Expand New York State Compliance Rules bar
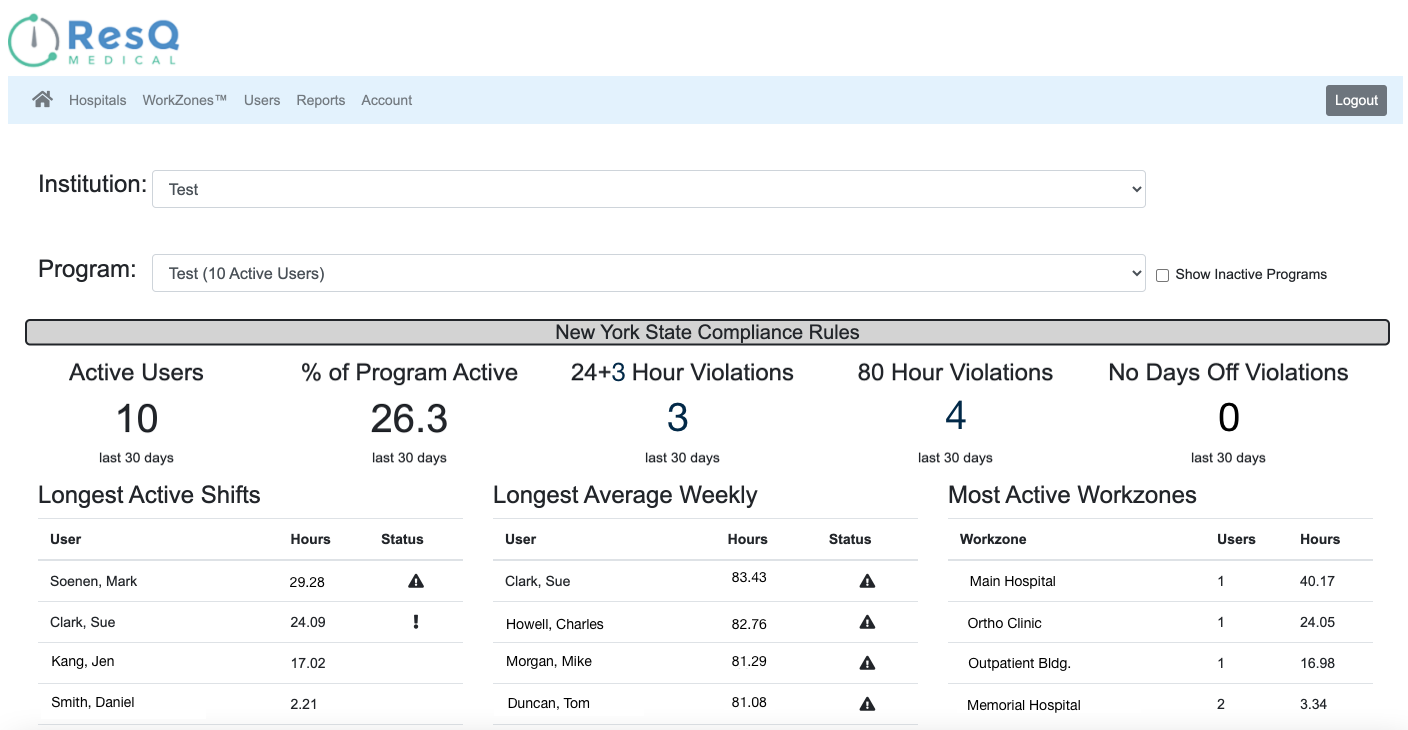Image resolution: width=1408 pixels, height=730 pixels. point(707,332)
